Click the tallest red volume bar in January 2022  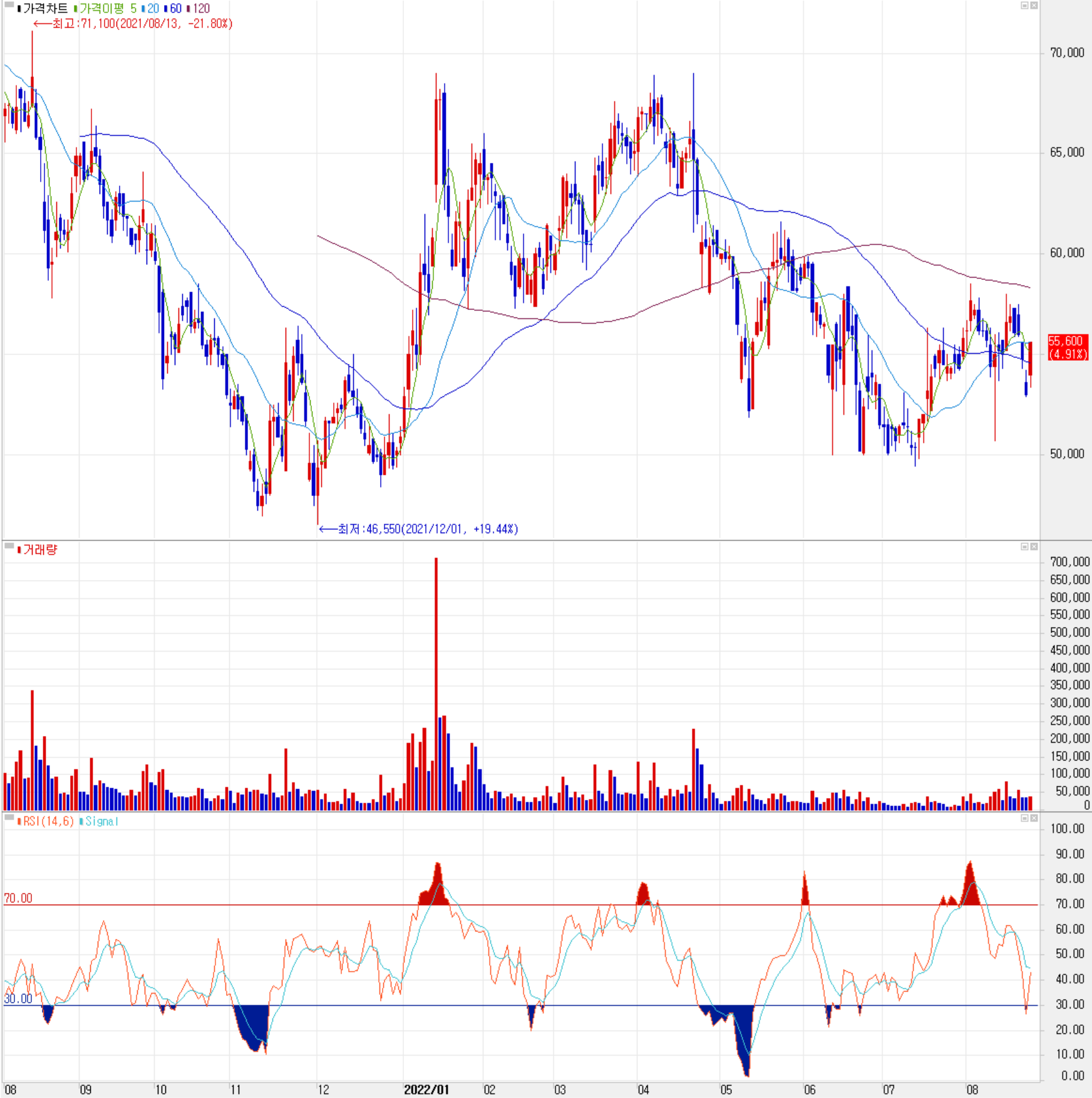[436, 684]
